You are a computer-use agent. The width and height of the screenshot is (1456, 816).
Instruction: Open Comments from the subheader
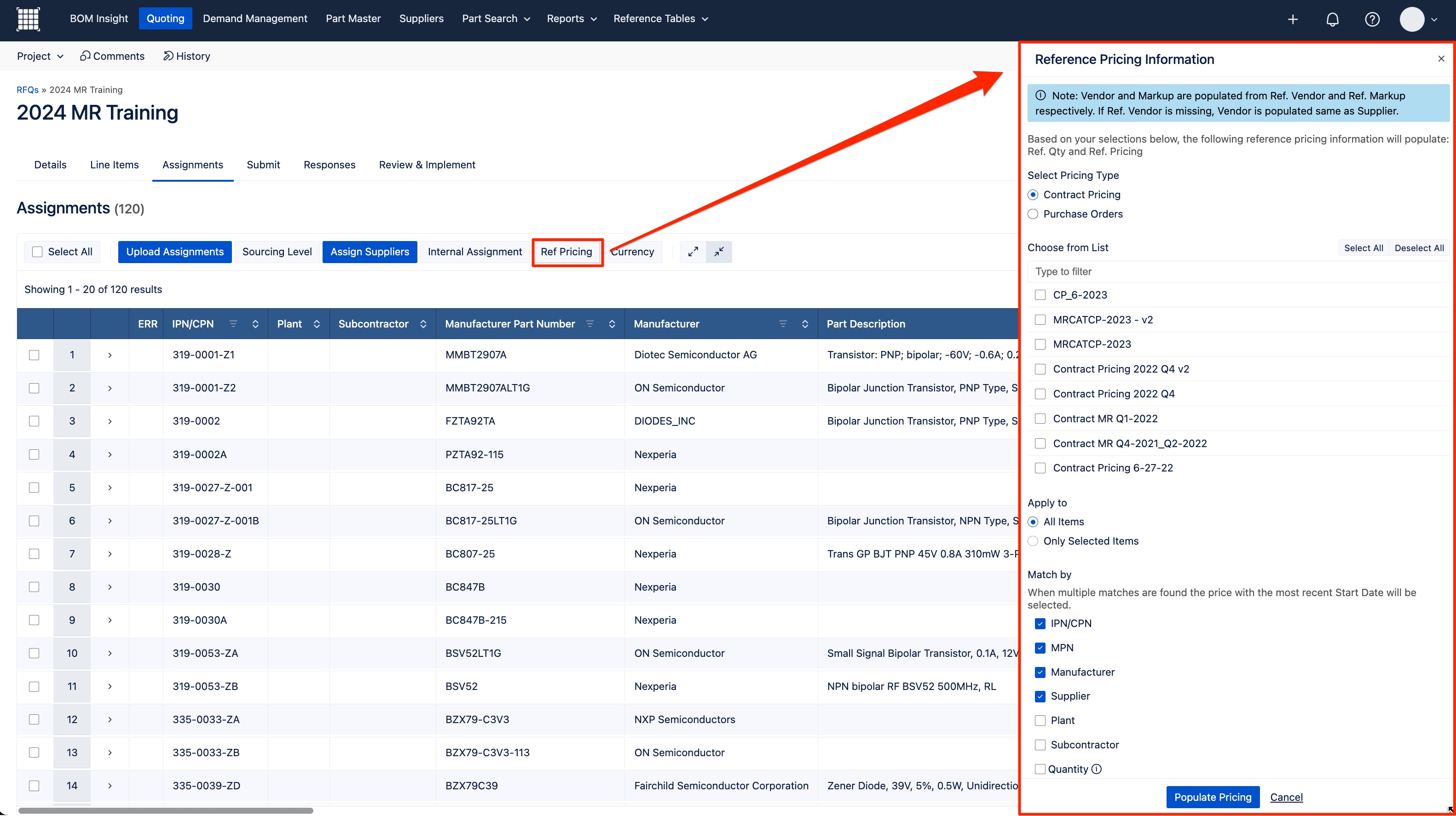tap(112, 56)
